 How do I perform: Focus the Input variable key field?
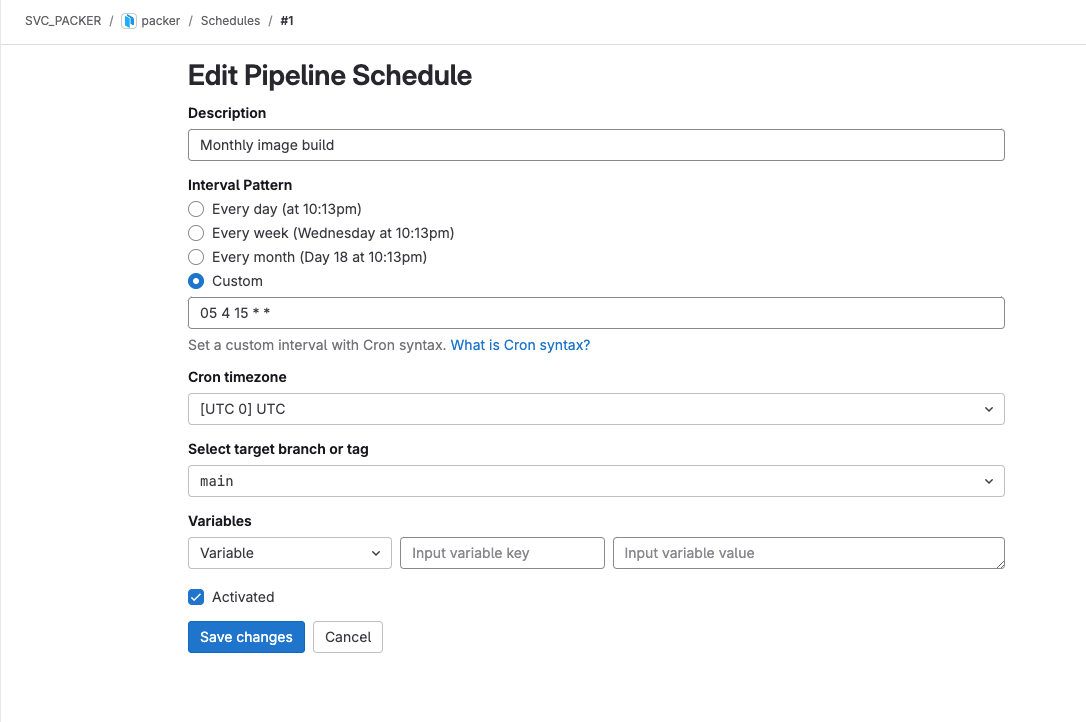pos(501,553)
